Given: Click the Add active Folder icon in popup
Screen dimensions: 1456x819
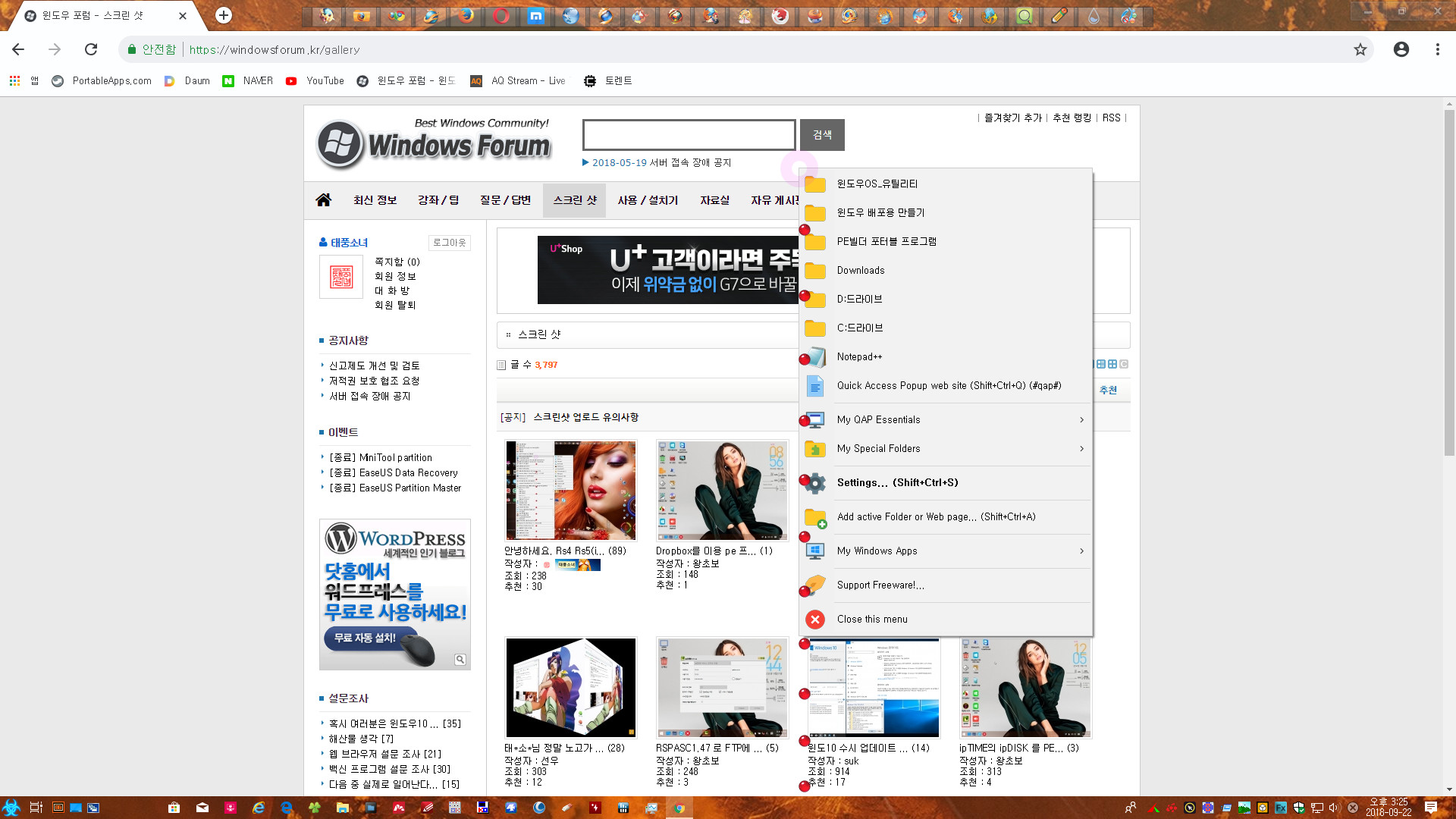Looking at the screenshot, I should coord(815,517).
